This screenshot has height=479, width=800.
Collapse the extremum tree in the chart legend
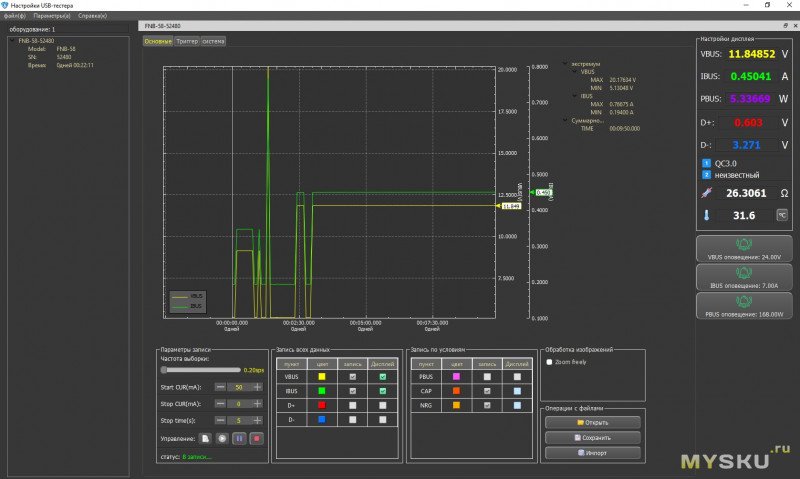(566, 63)
